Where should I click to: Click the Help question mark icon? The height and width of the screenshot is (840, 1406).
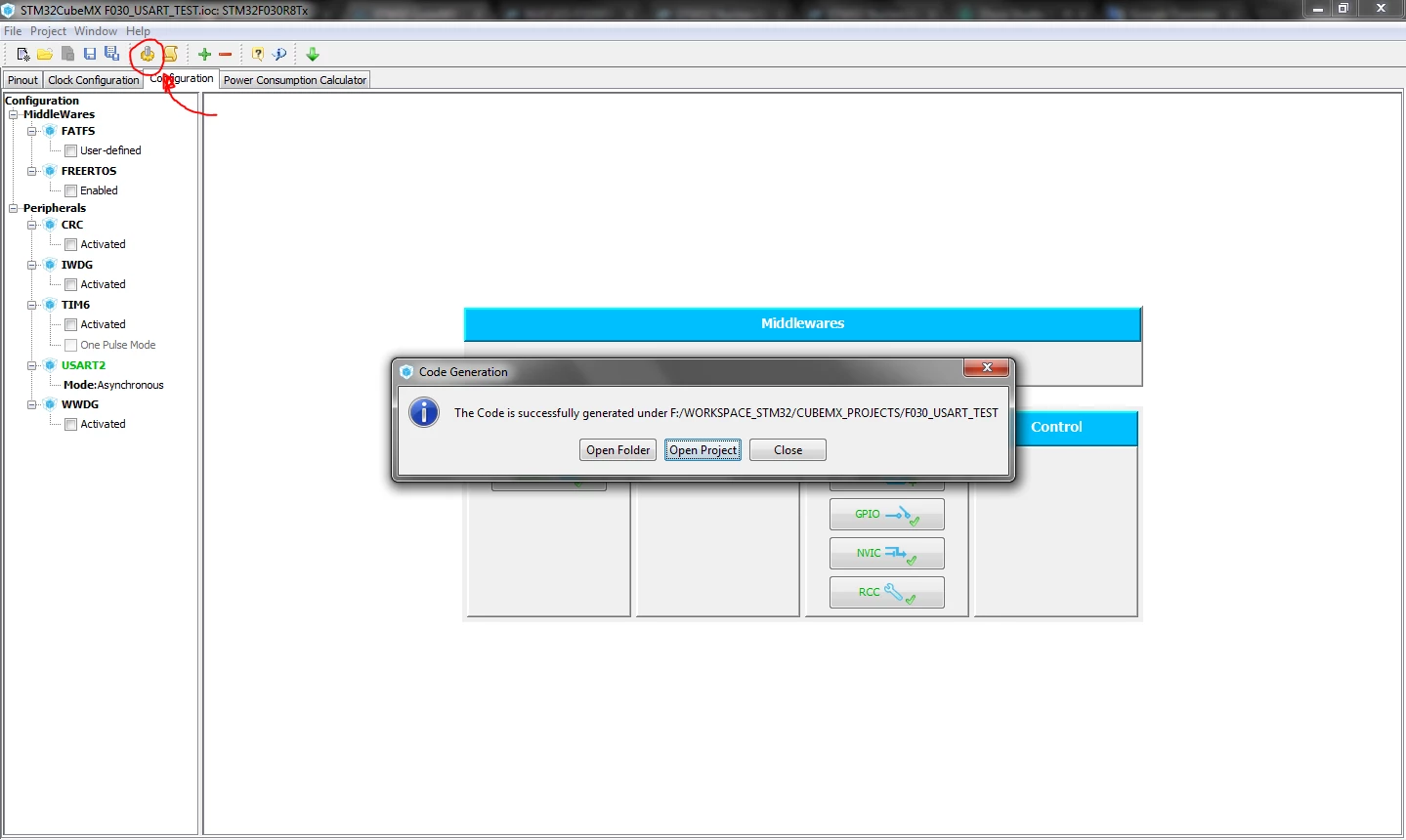[258, 54]
